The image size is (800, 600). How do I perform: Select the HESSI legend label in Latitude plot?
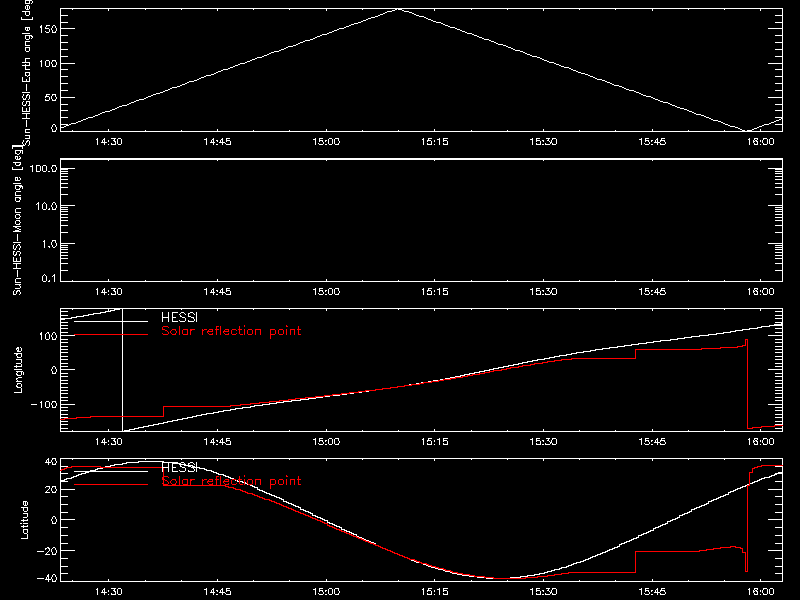(179, 468)
